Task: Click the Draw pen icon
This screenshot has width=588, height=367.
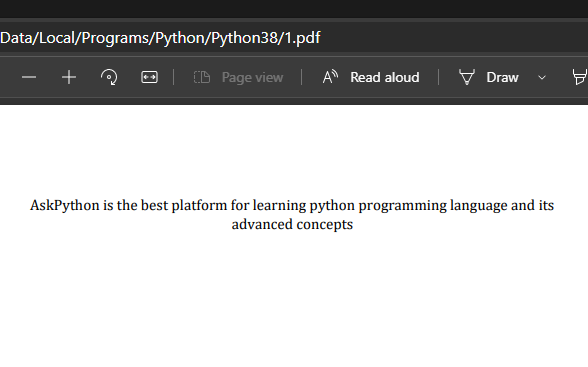Action: 467,78
